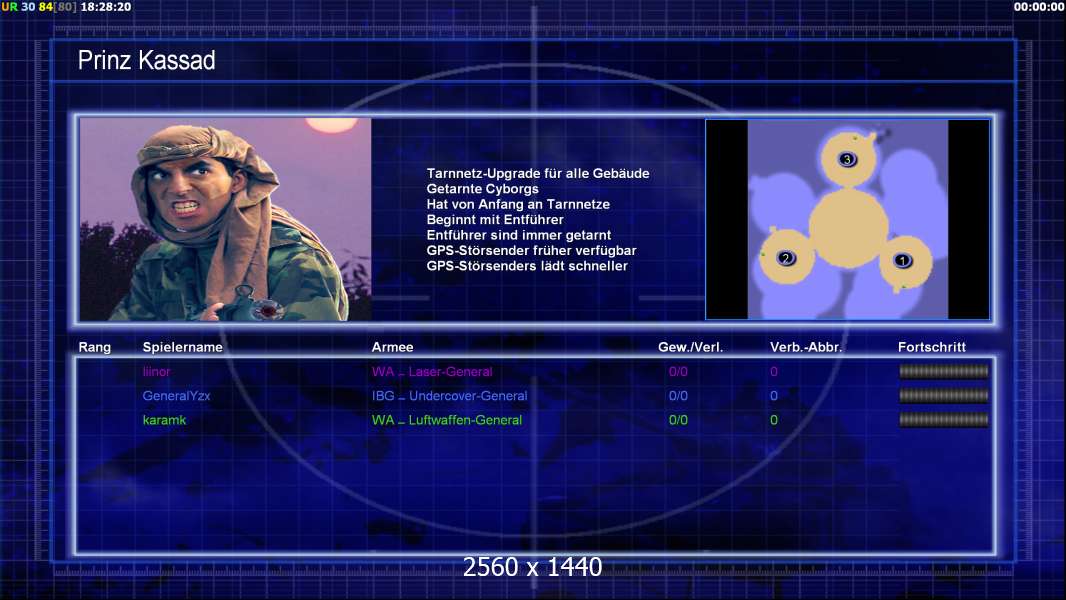Click GeneralYzx's disconnect count 0
Screen dimensions: 1066x600
pyautogui.click(x=774, y=395)
